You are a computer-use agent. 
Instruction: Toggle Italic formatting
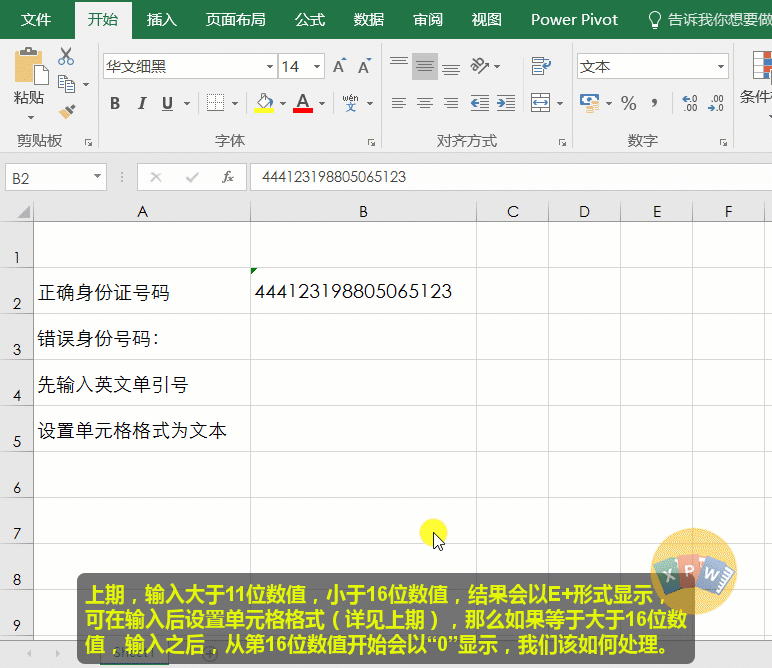142,103
